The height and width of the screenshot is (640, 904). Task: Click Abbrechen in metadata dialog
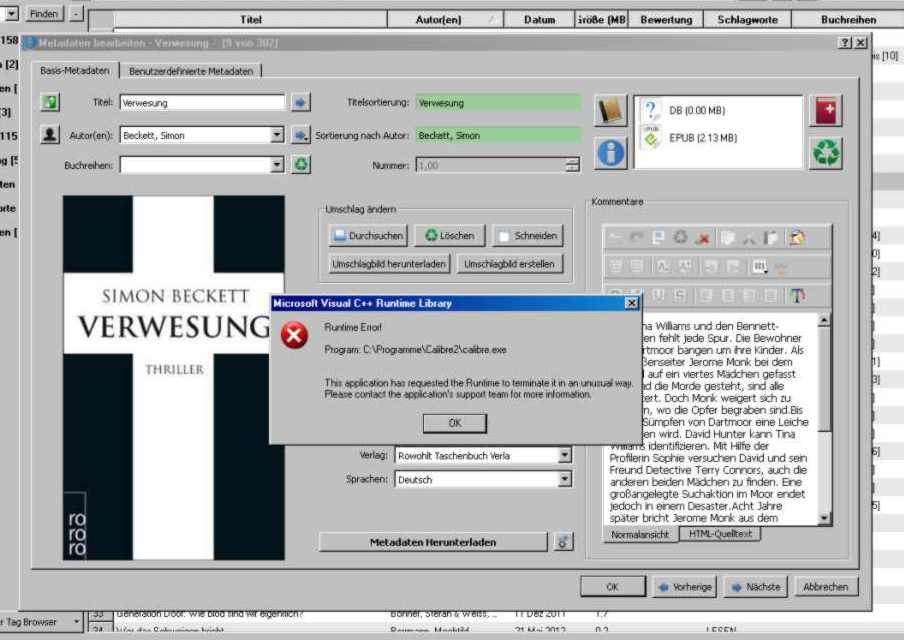click(826, 587)
